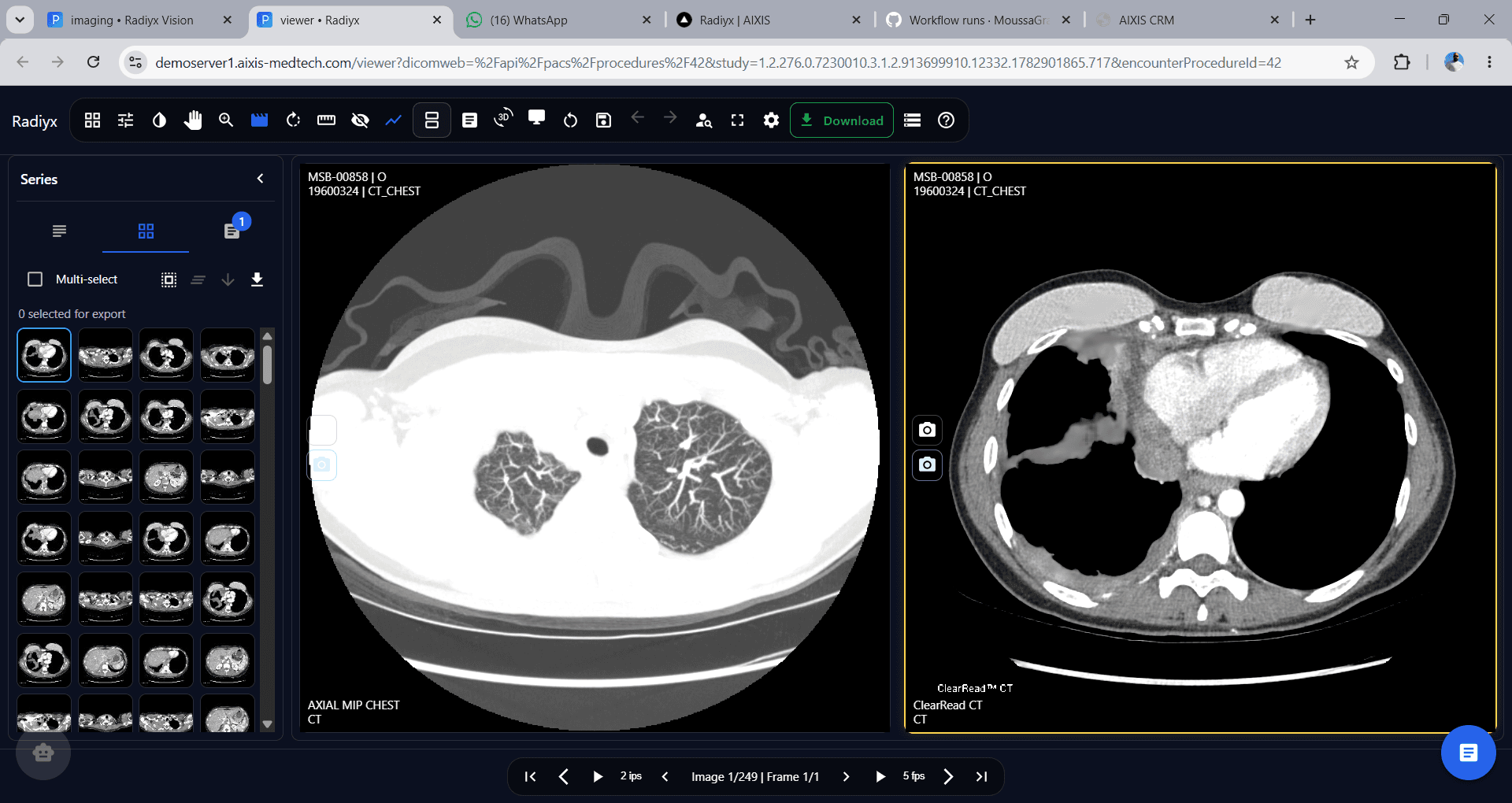Image resolution: width=1512 pixels, height=803 pixels.
Task: Go to next series with large right chevron
Action: (949, 776)
